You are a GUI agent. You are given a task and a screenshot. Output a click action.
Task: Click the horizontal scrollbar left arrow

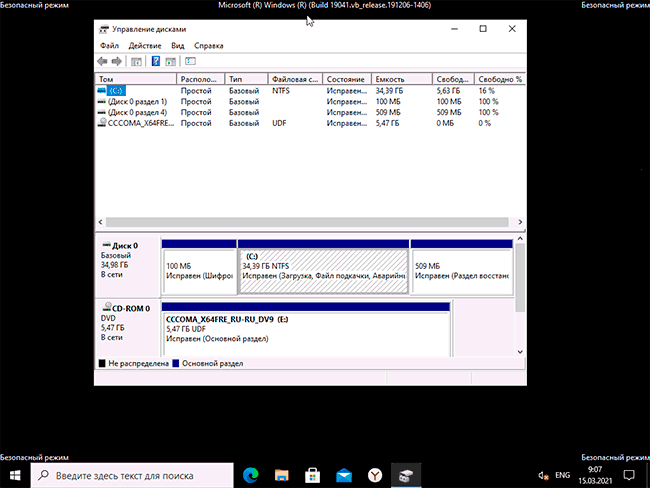(x=100, y=222)
